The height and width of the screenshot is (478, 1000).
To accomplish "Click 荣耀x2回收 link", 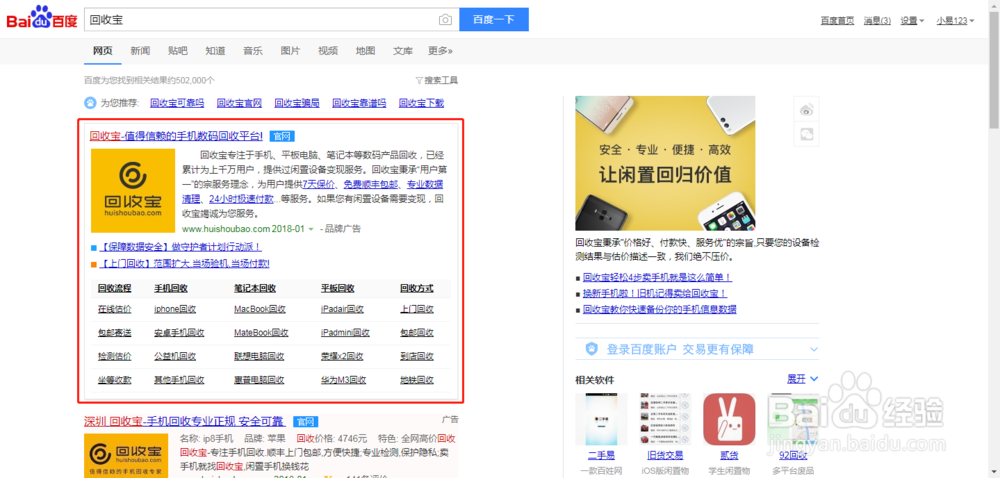I will click(x=342, y=356).
